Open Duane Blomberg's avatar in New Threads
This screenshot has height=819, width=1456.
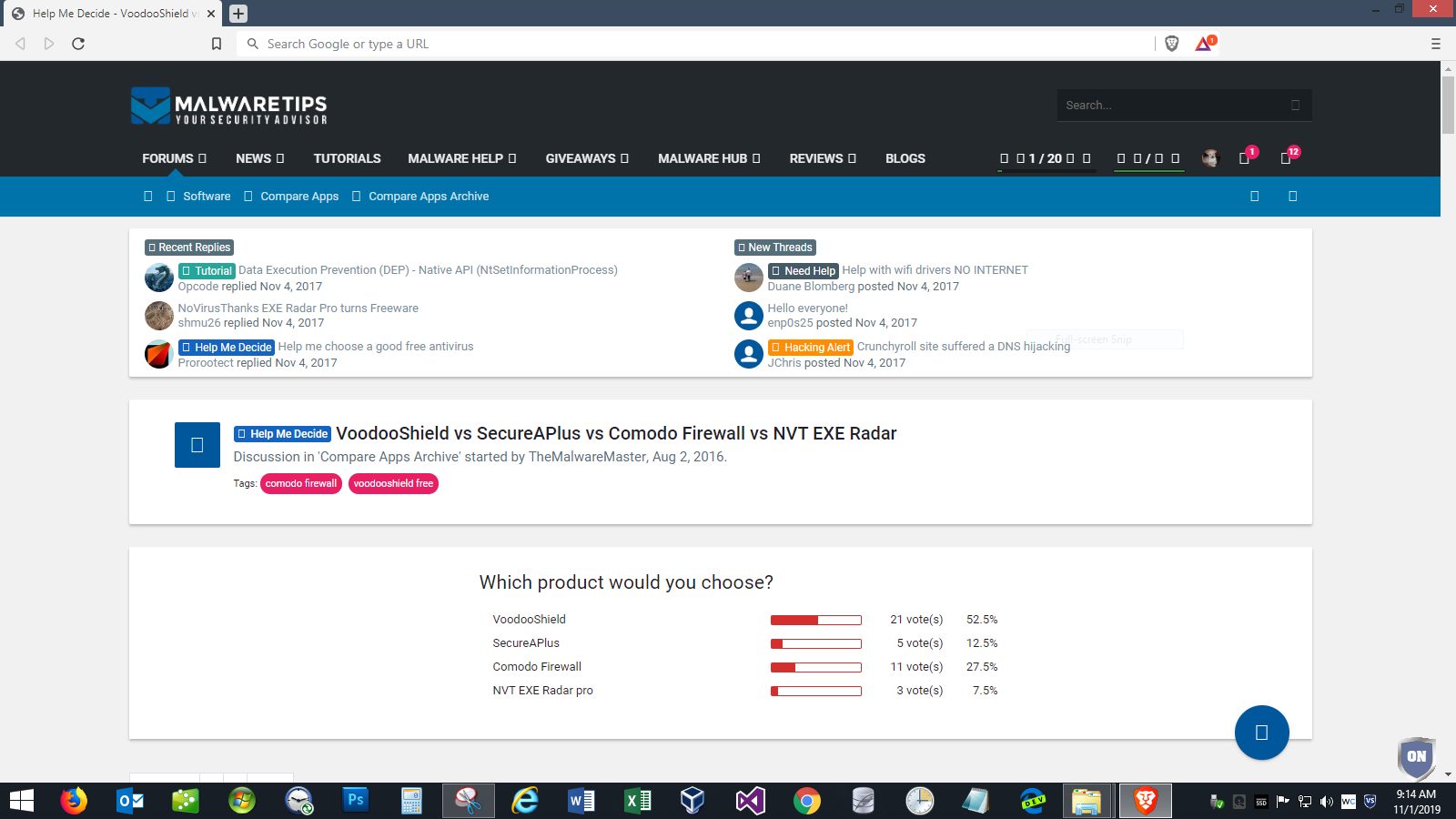click(x=749, y=278)
